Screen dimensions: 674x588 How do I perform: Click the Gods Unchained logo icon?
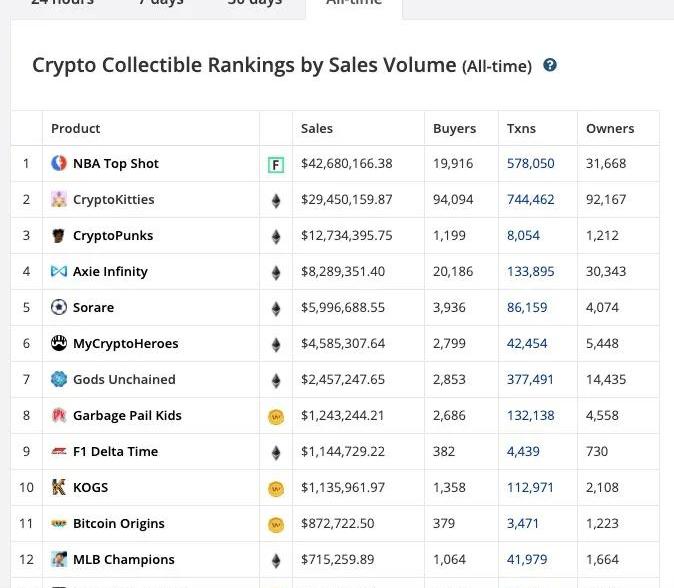pos(59,380)
